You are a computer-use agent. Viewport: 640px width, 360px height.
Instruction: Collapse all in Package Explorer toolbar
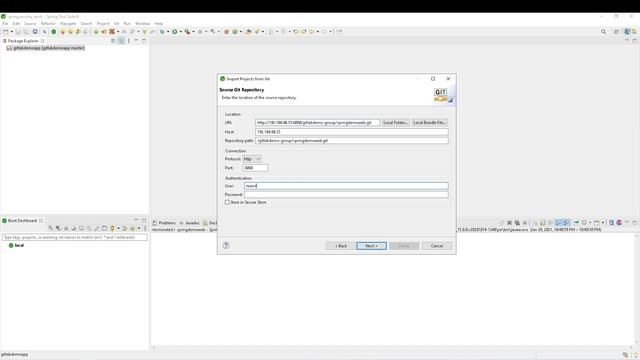(x=113, y=41)
